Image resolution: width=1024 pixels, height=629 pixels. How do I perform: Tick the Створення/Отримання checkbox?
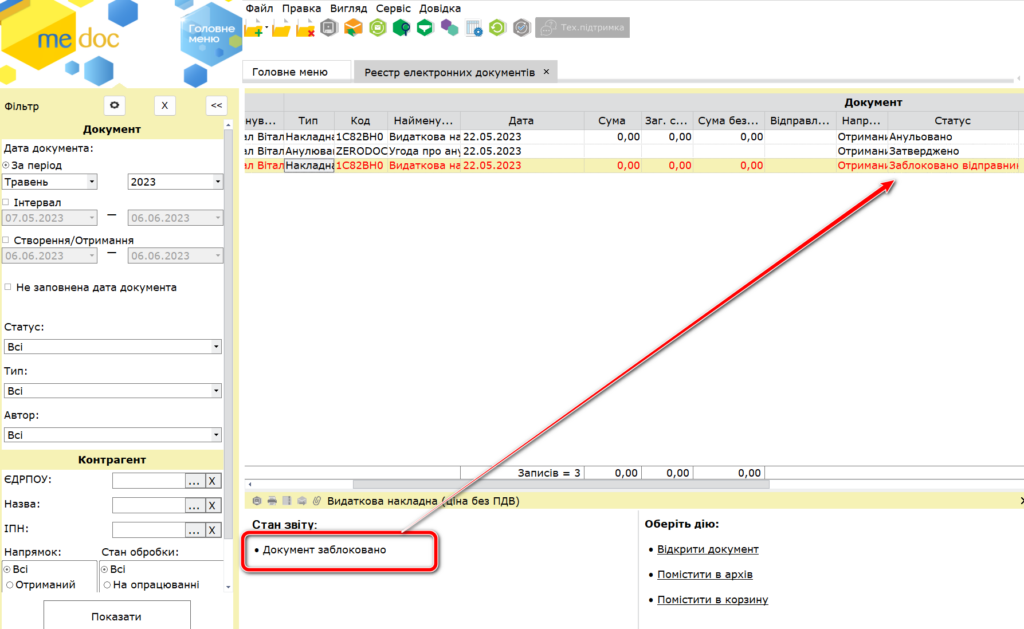[x=6, y=240]
